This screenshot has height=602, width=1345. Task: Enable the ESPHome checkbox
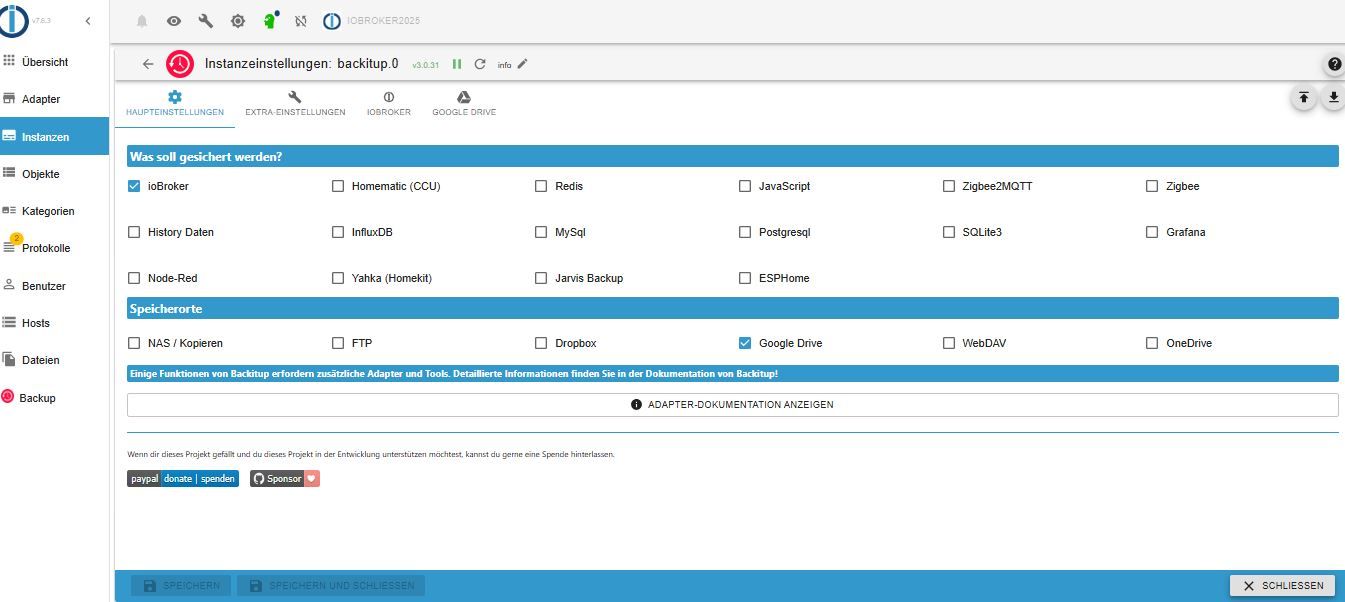click(x=745, y=278)
